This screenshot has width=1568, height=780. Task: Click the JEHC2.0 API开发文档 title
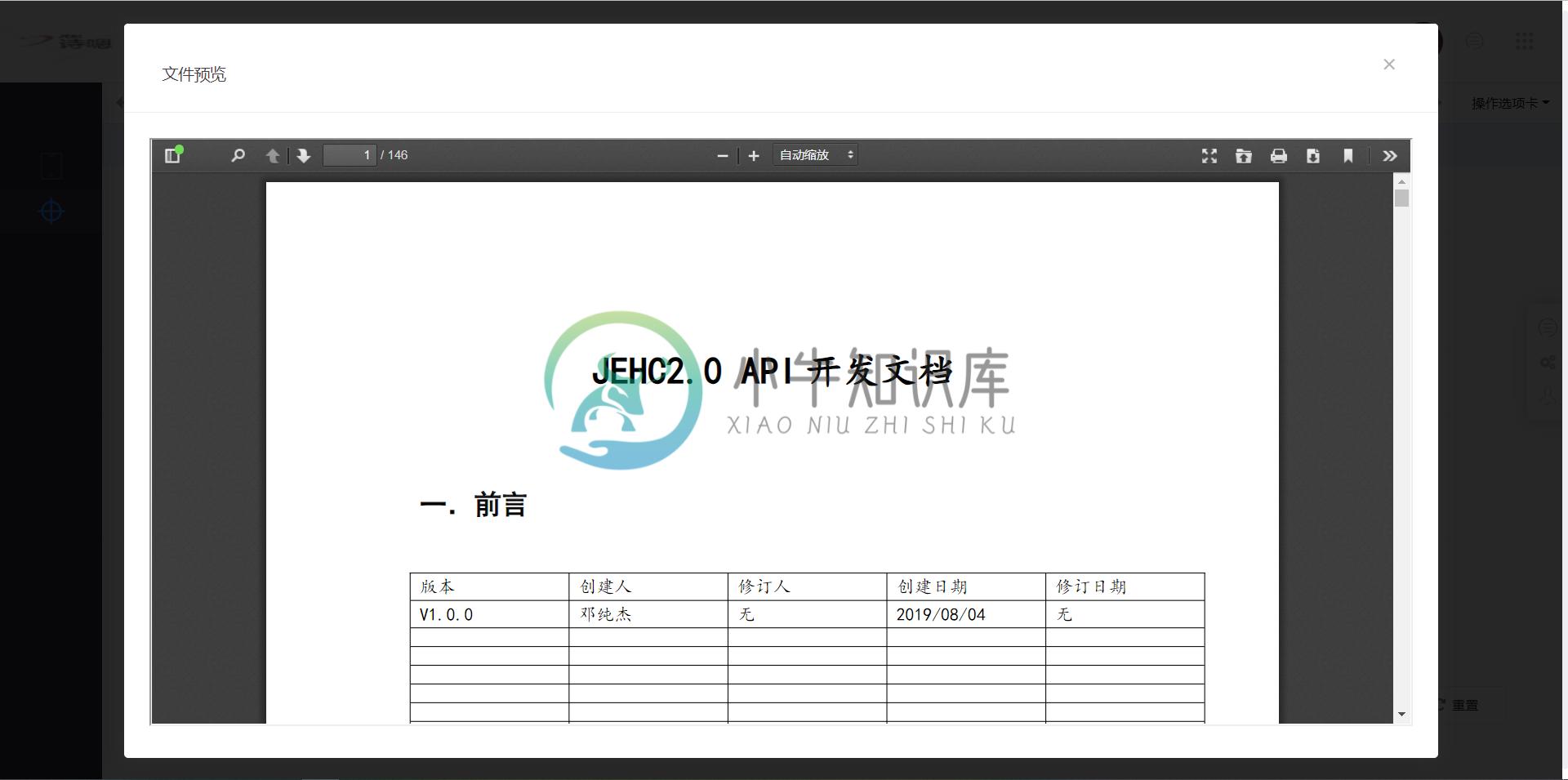(x=773, y=372)
